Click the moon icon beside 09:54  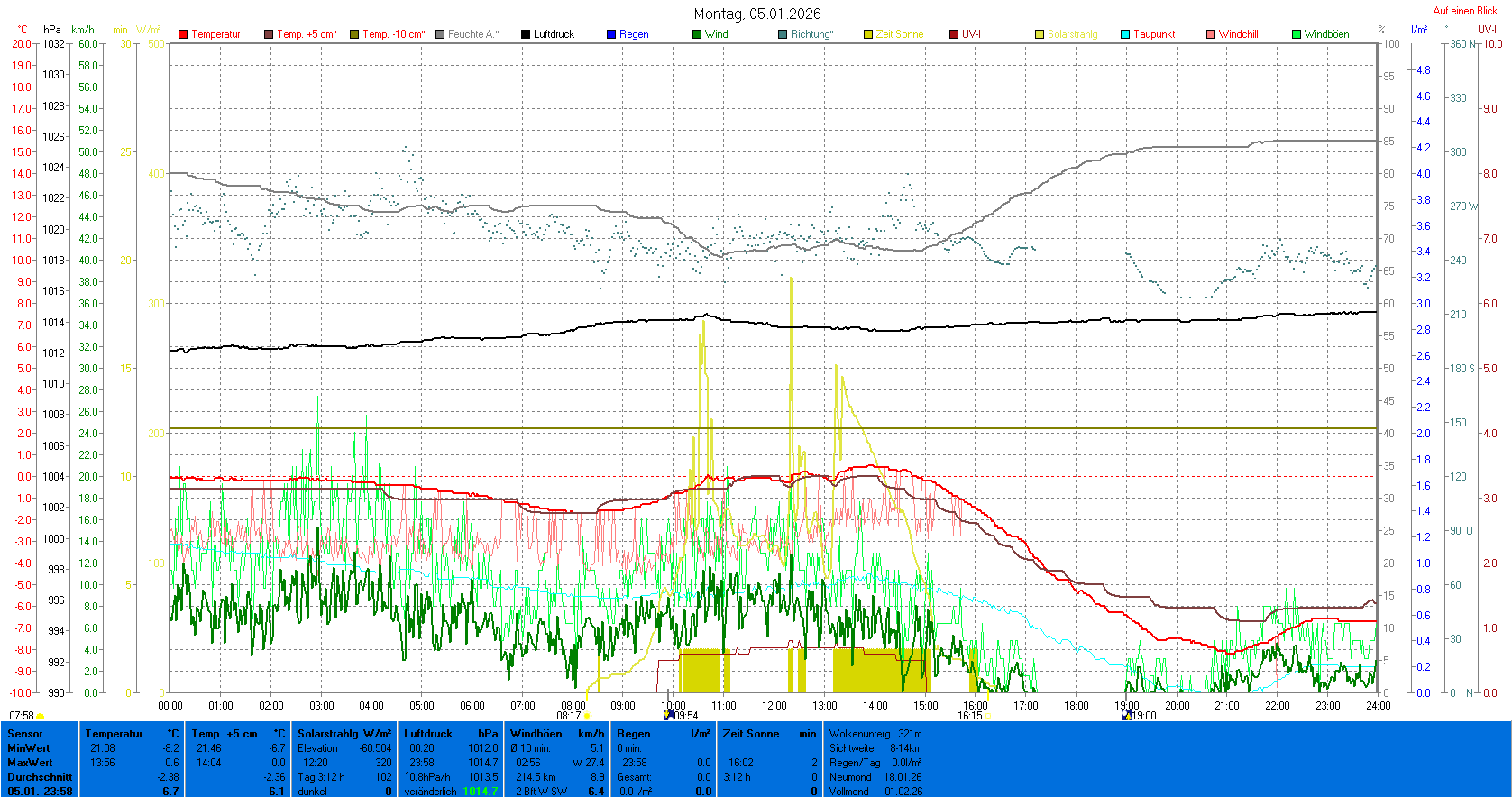click(668, 715)
